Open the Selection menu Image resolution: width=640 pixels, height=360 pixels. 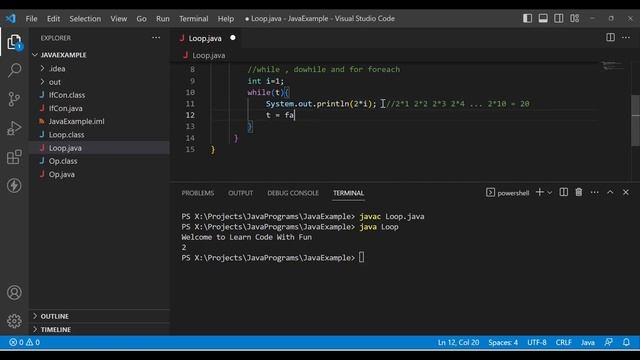click(x=85, y=19)
